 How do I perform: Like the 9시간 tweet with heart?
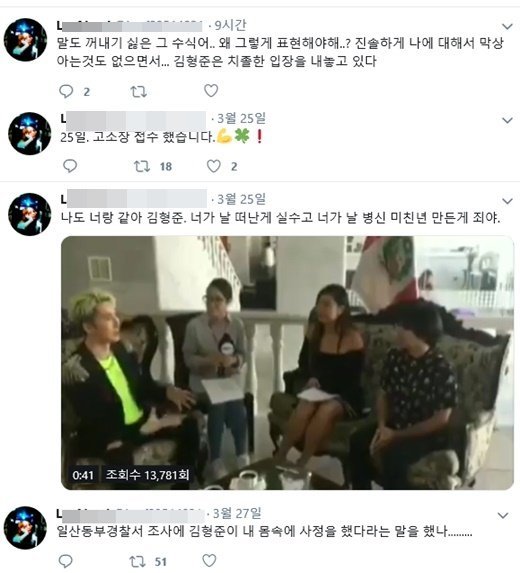pyautogui.click(x=211, y=91)
